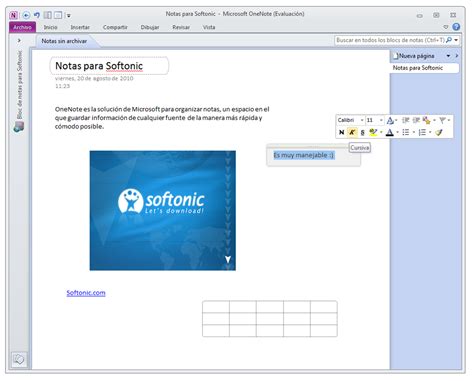Screen dimensions: 474x381
Task: Click the OneNote application icon in title bar
Action: [14, 15]
